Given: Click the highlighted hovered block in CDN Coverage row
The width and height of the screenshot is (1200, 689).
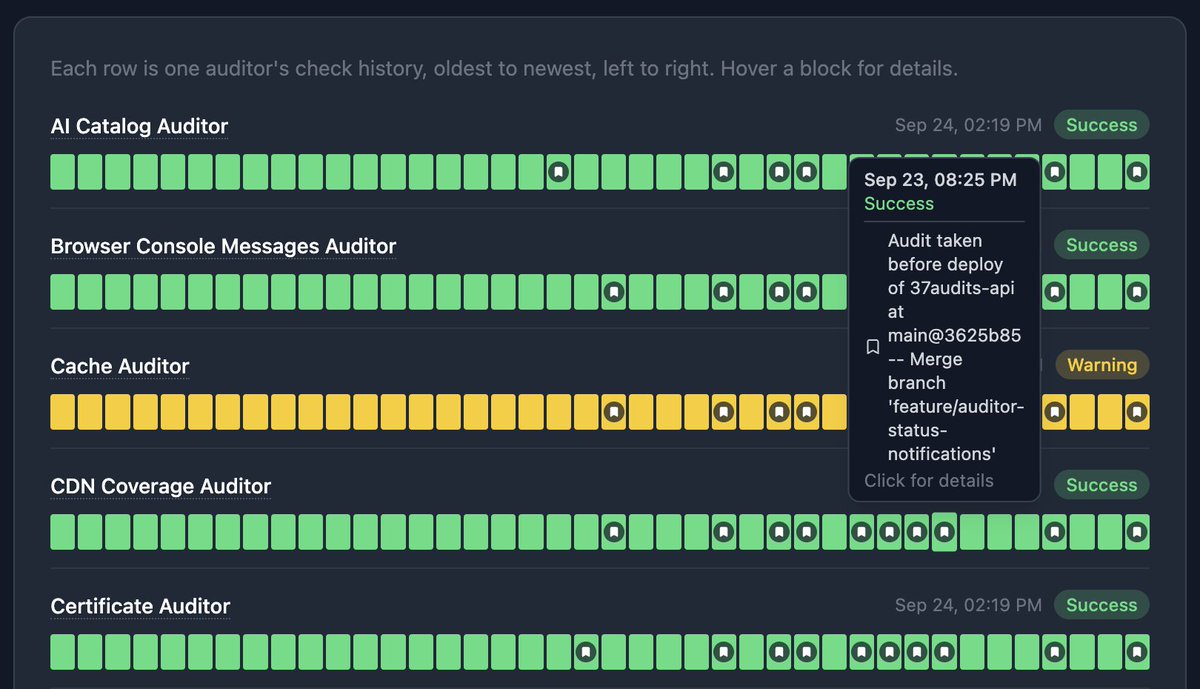Looking at the screenshot, I should pos(944,532).
